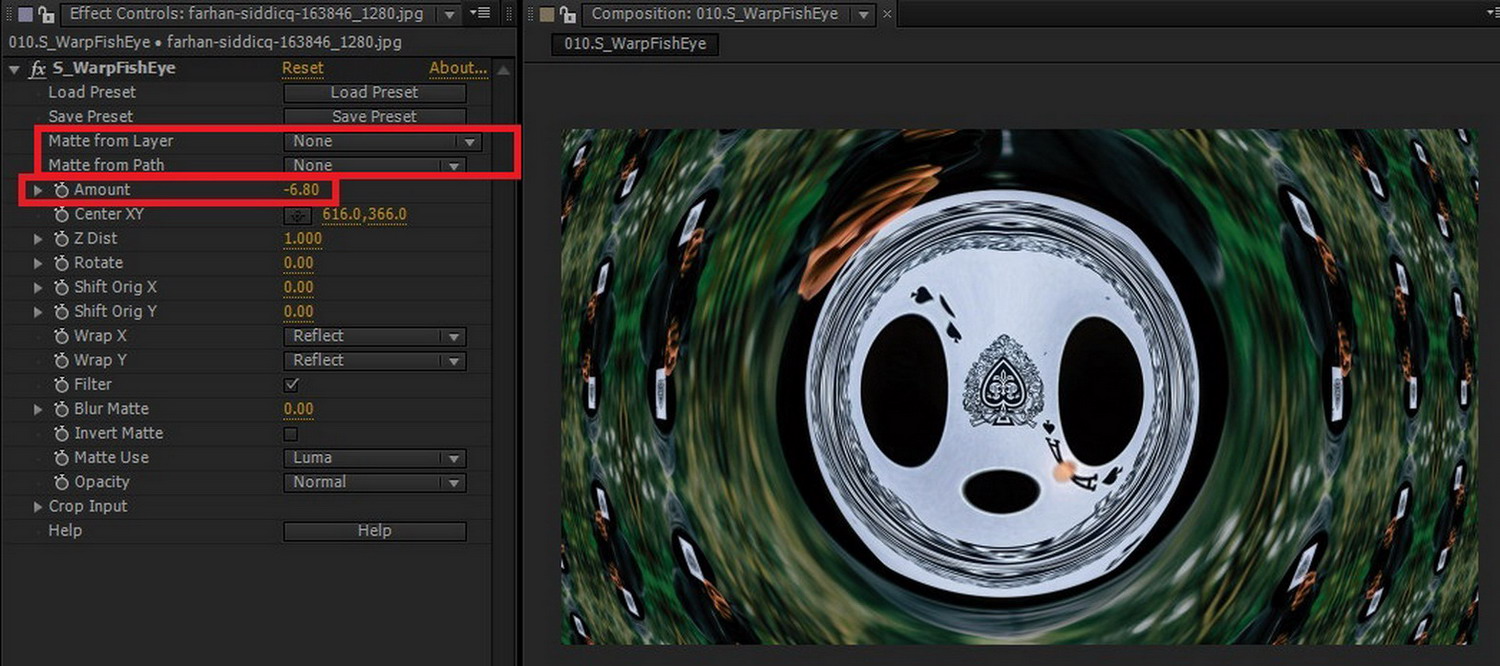Screen dimensions: 1500x666
Task: Enable the Invert Matte checkbox
Action: [291, 434]
